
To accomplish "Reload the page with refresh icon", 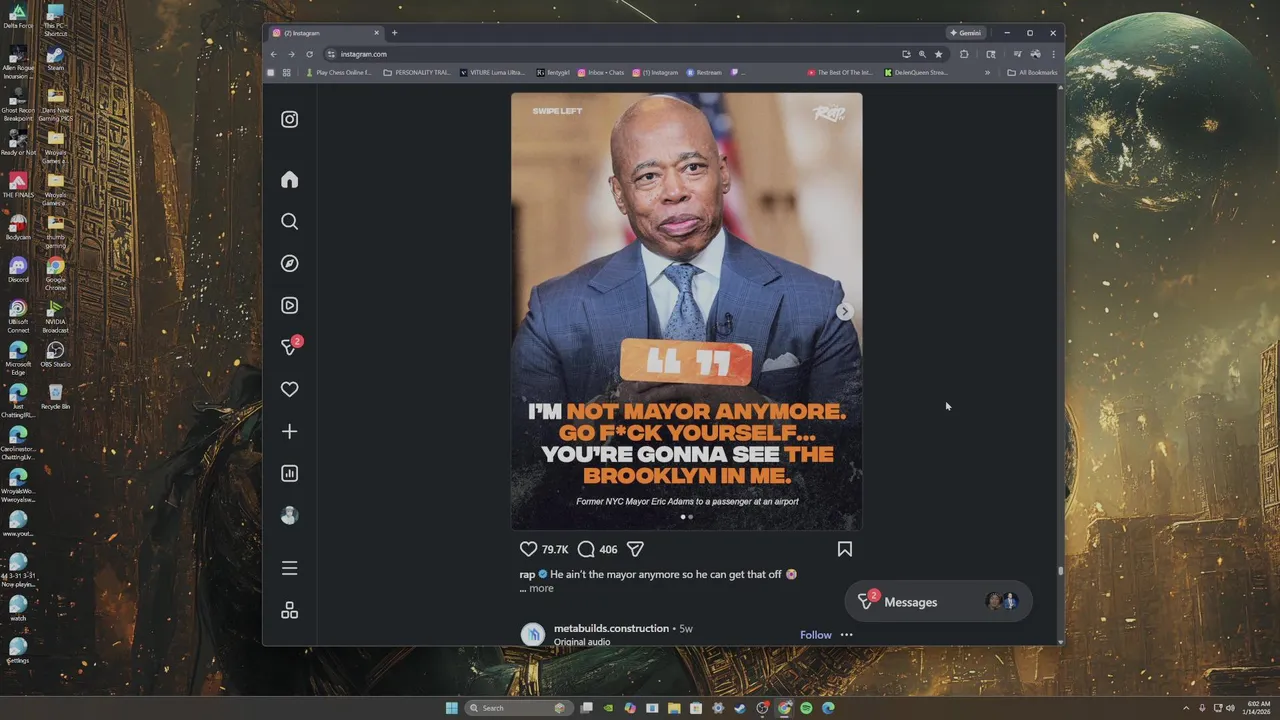I will tap(309, 54).
